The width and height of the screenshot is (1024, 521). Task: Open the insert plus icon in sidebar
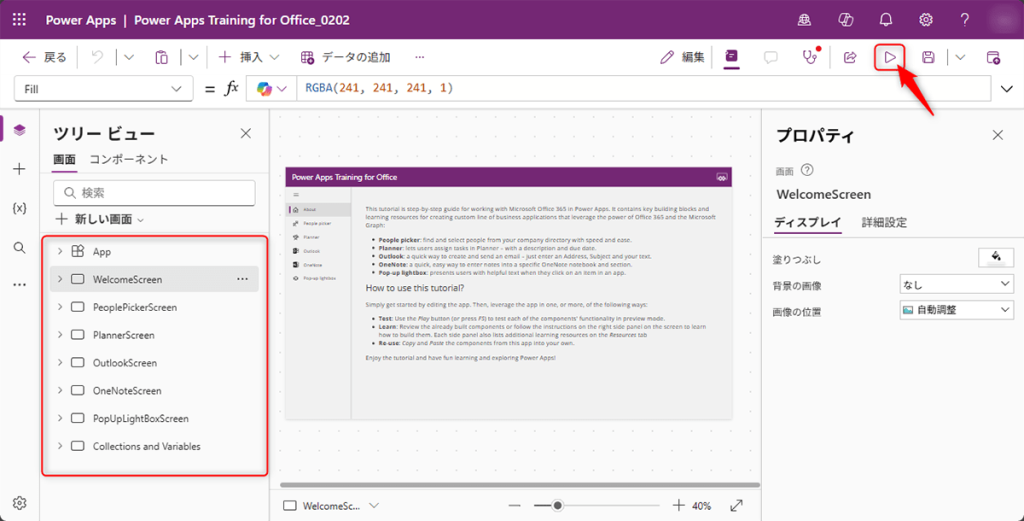coord(20,169)
